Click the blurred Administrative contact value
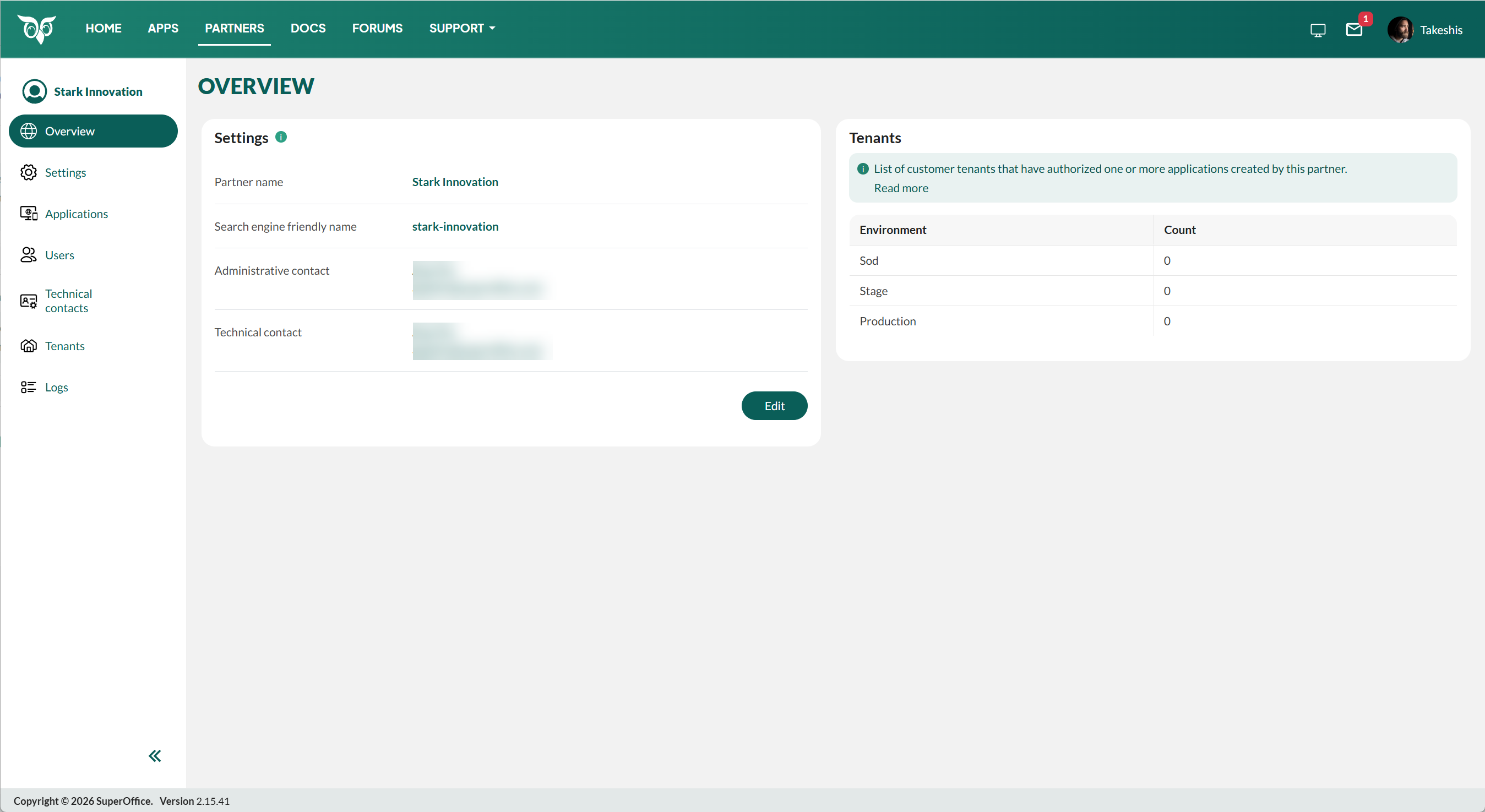Viewport: 1485px width, 812px height. (483, 280)
